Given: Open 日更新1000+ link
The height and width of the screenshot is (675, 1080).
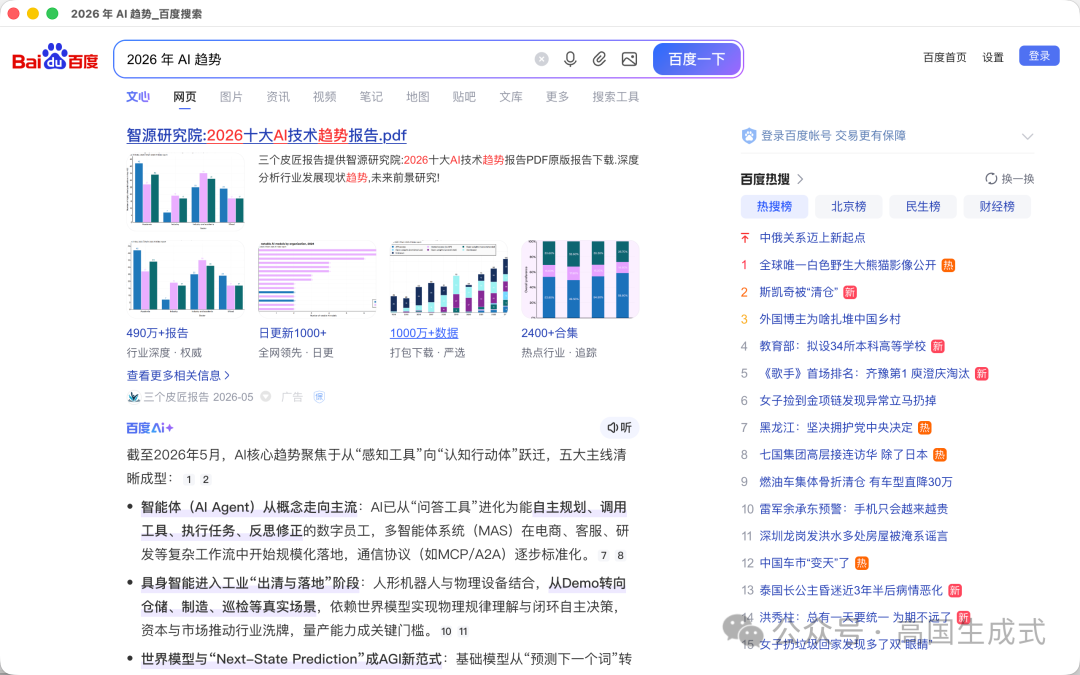Looking at the screenshot, I should [292, 333].
